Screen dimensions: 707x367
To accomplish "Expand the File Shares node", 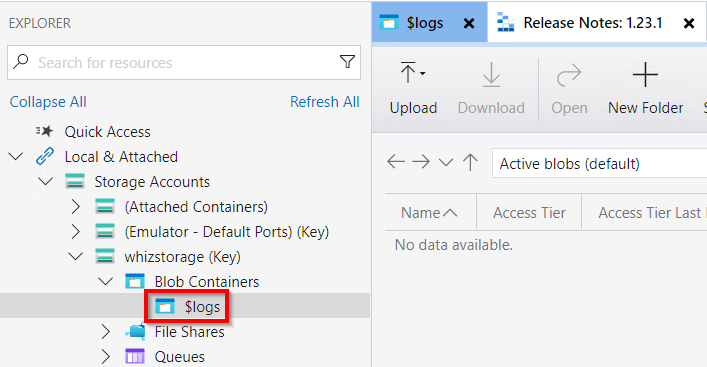I will (105, 332).
